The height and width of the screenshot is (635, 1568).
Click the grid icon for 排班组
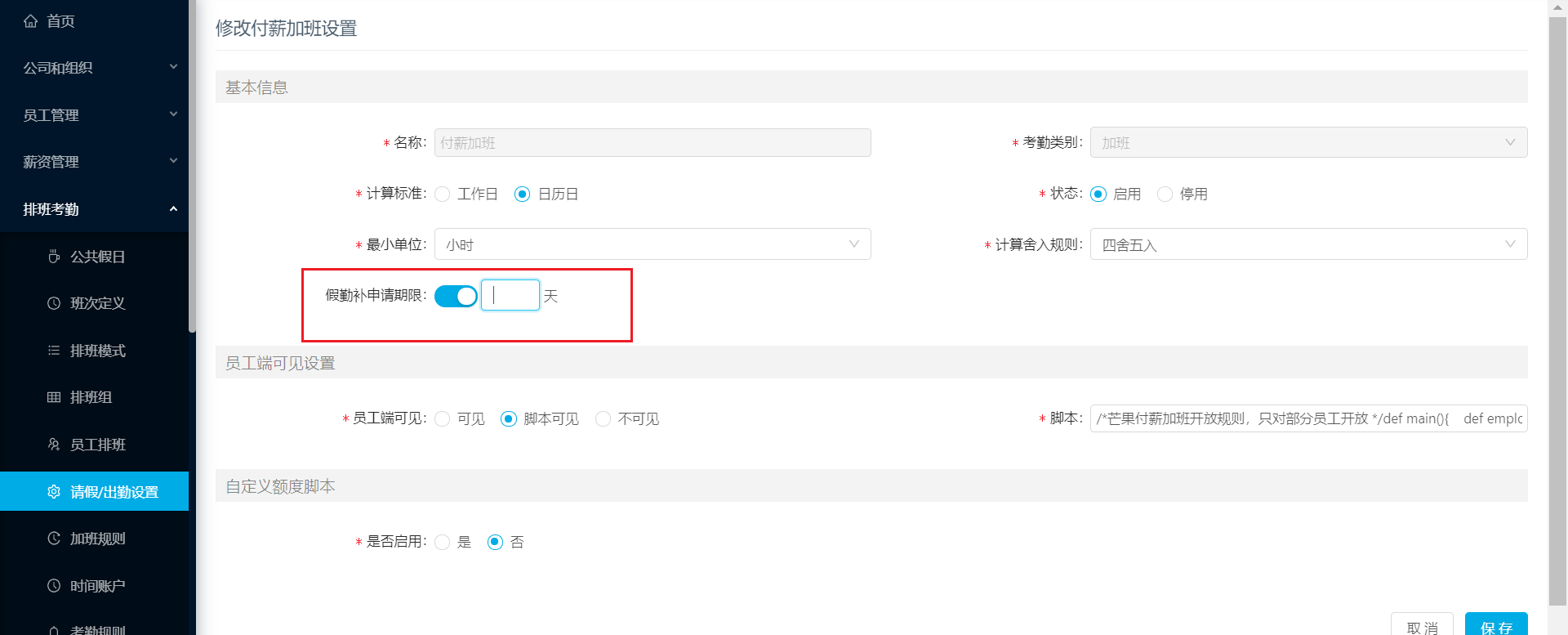tap(54, 397)
